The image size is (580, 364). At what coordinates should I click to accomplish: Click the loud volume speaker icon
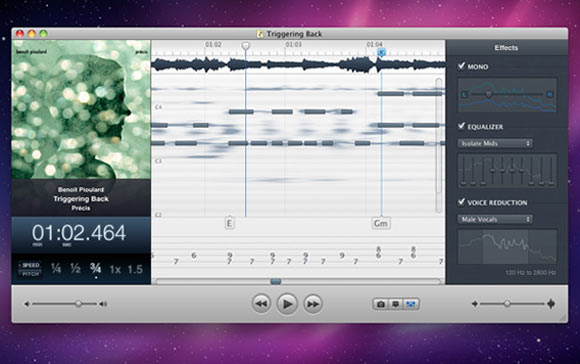point(103,304)
